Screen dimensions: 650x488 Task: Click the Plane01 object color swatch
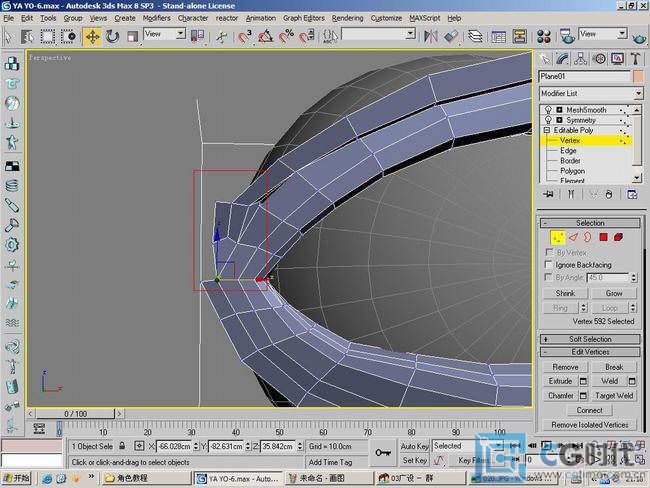(x=638, y=76)
